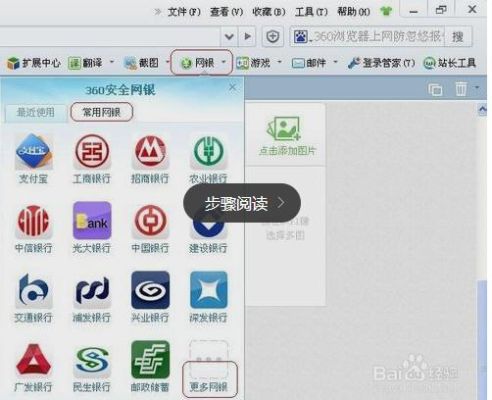Image resolution: width=492 pixels, height=400 pixels.
Task: Click the green shirt skin icon
Action: pyautogui.click(x=386, y=11)
